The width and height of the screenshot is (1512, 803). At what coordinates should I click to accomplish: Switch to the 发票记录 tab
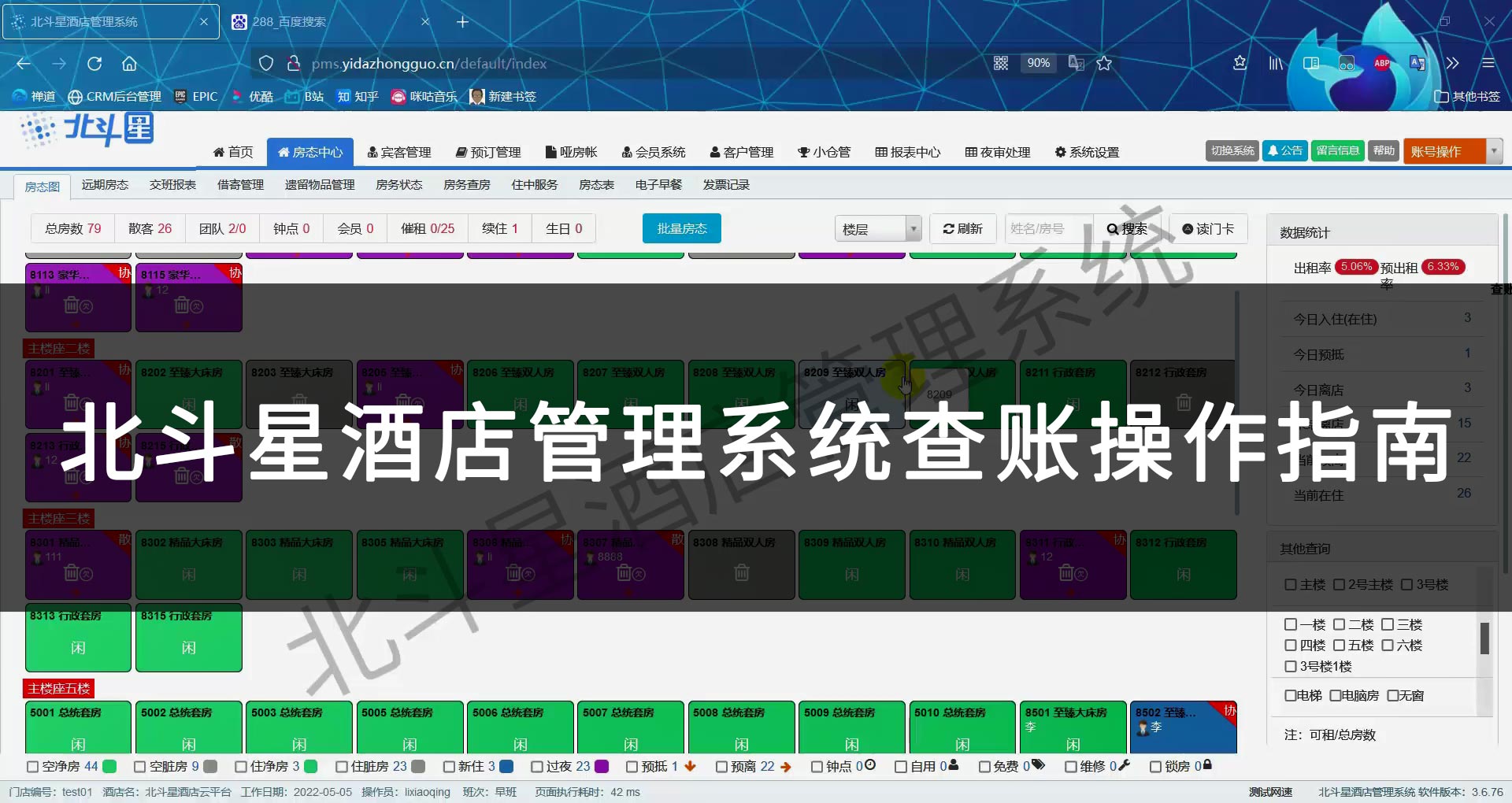(x=726, y=184)
